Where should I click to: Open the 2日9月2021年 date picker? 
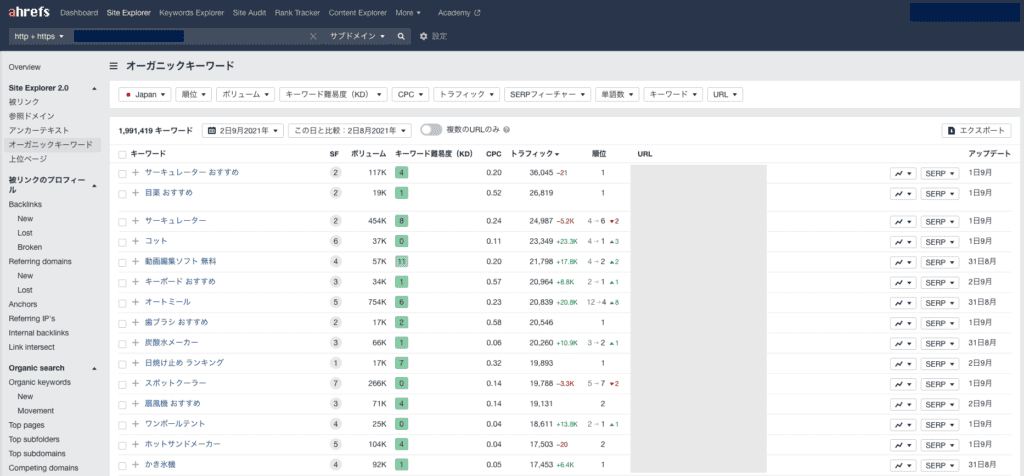[243, 131]
